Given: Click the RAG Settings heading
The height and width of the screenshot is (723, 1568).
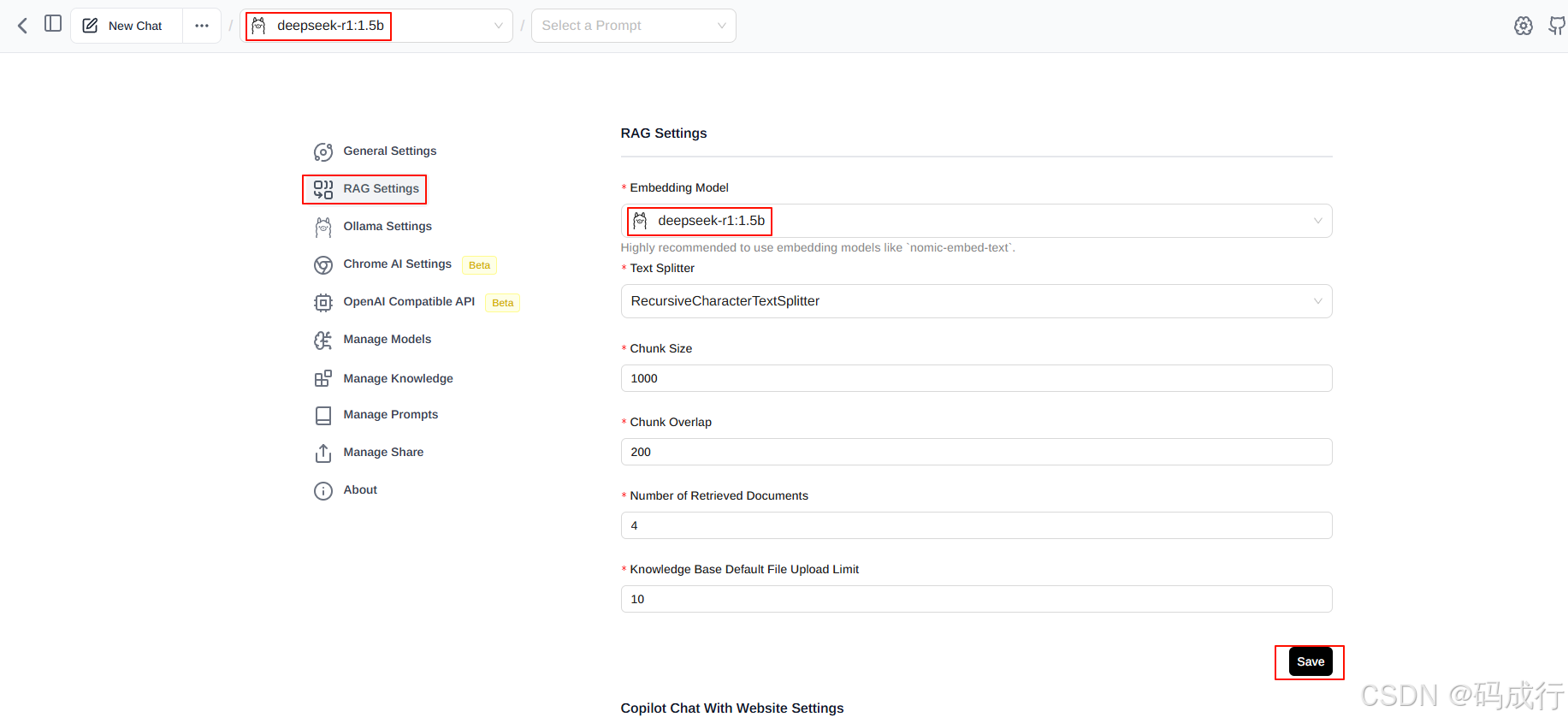Looking at the screenshot, I should [x=664, y=133].
